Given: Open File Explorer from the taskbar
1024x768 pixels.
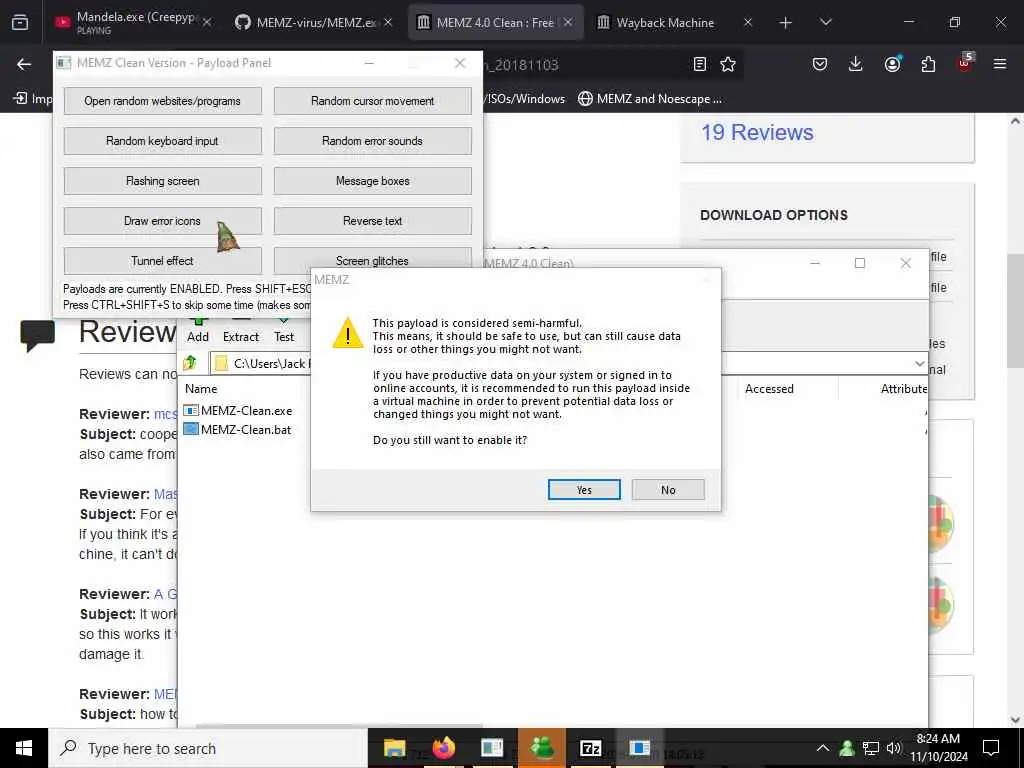Looking at the screenshot, I should (x=394, y=748).
